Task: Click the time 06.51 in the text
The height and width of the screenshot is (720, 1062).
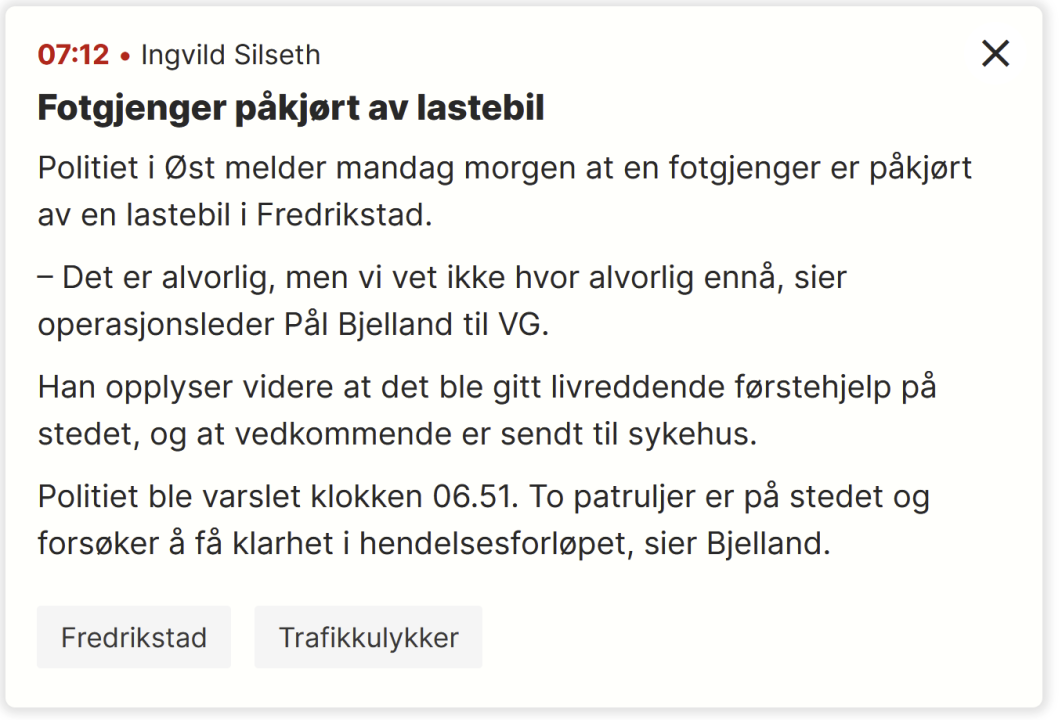Action: [473, 497]
